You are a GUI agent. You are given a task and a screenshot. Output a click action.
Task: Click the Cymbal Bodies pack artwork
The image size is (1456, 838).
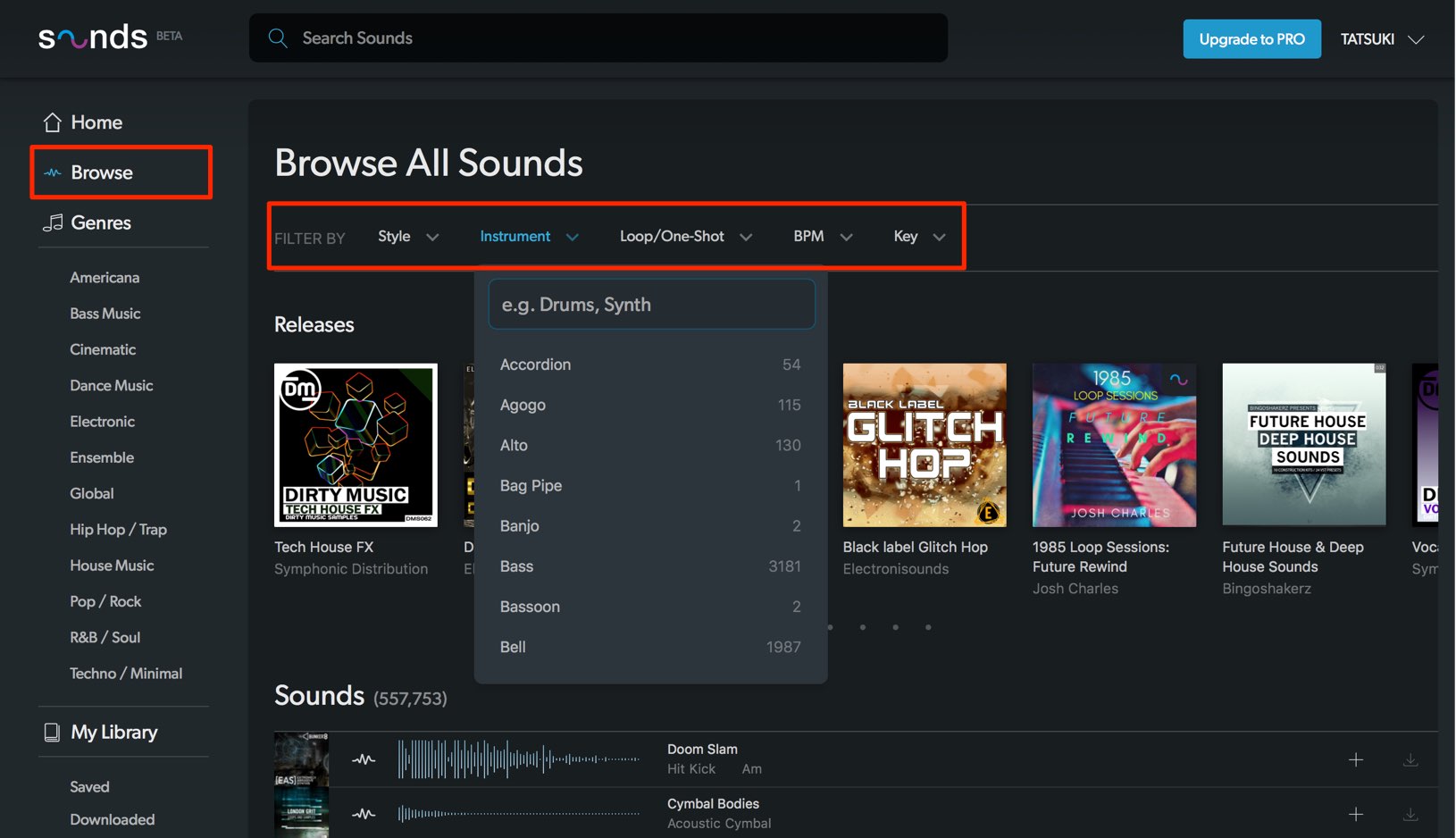point(301,812)
